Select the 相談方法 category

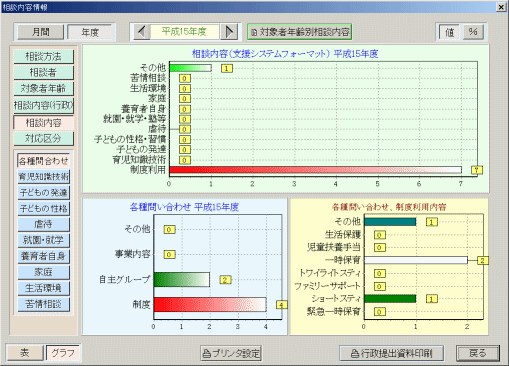[x=43, y=56]
